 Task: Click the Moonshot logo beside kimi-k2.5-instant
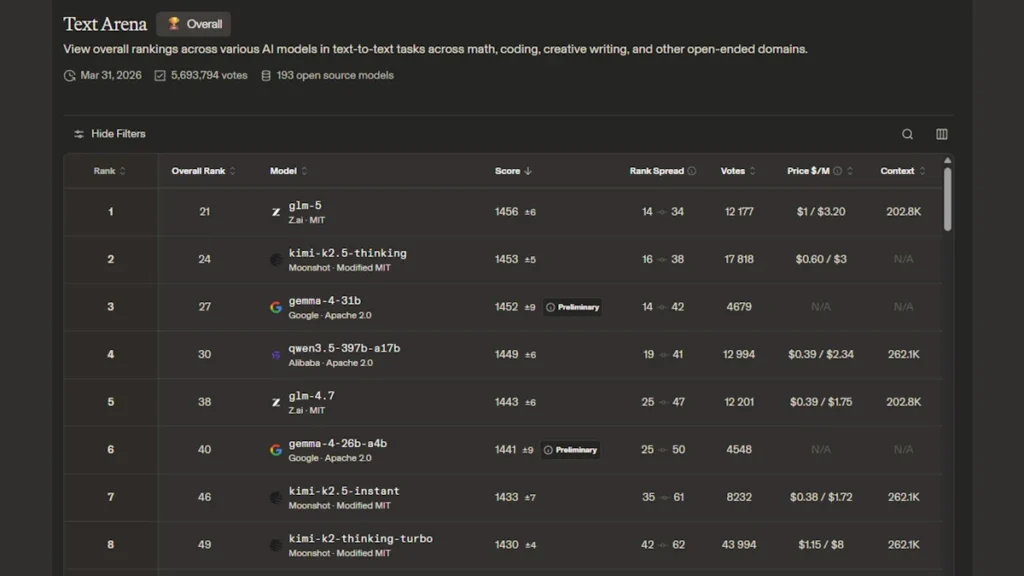tap(276, 498)
